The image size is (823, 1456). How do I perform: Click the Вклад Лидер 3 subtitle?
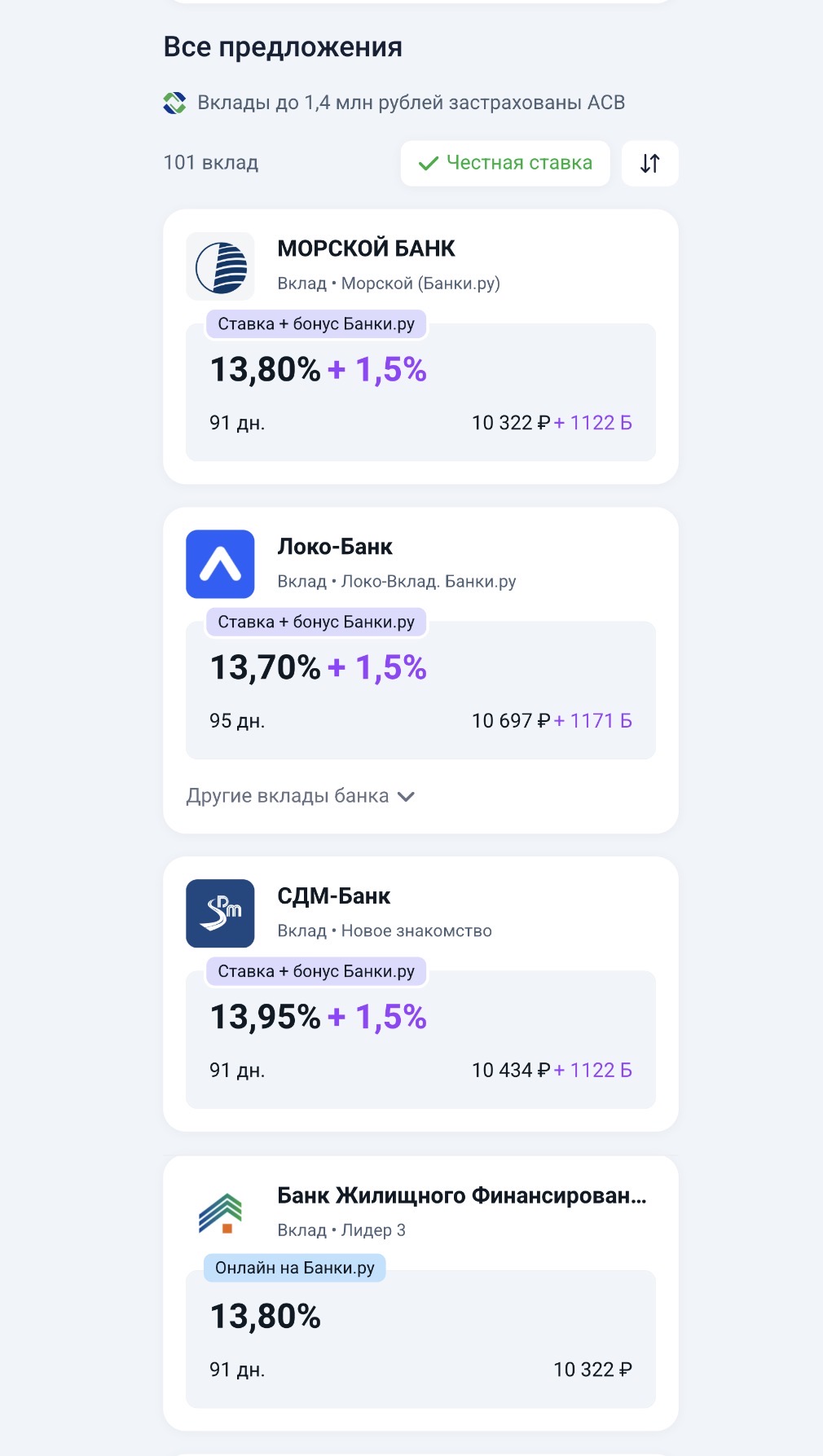341,1230
